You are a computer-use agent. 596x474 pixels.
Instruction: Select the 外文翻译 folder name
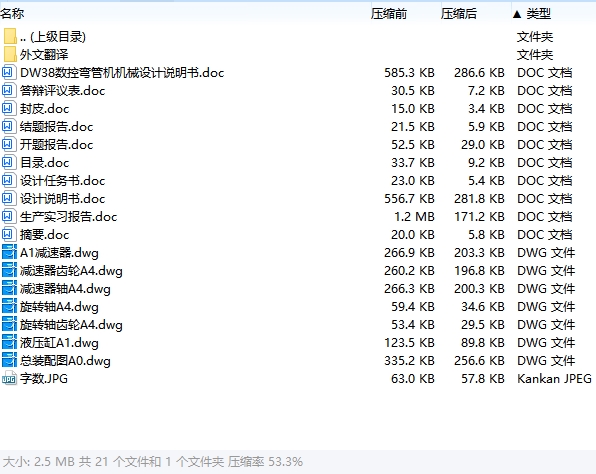click(x=44, y=55)
